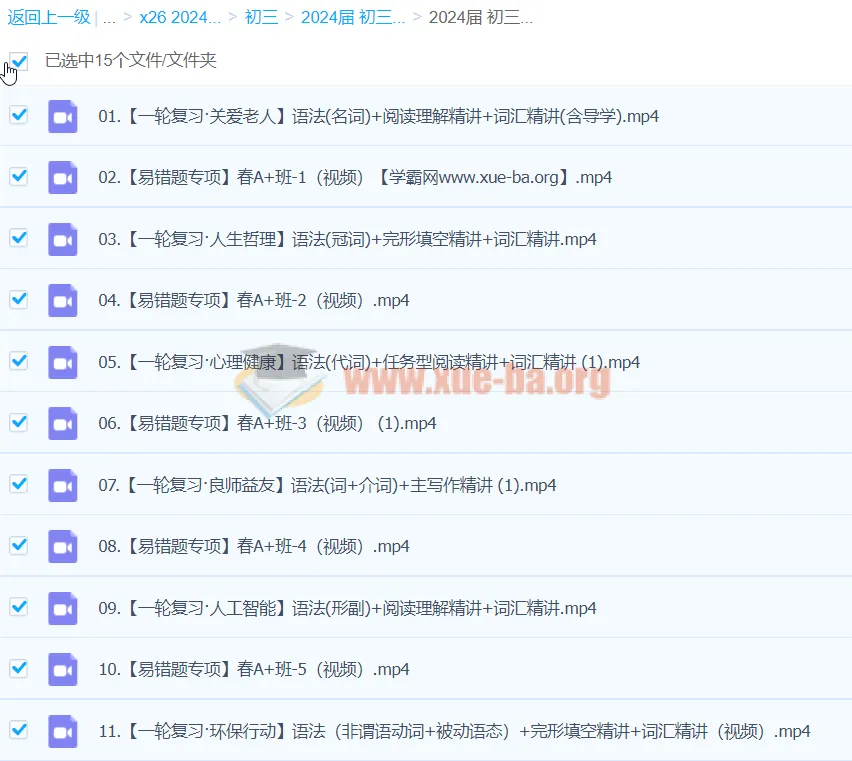Open file name 07.【一轮复习·良师益友】
Image resolution: width=852 pixels, height=761 pixels.
[x=326, y=485]
